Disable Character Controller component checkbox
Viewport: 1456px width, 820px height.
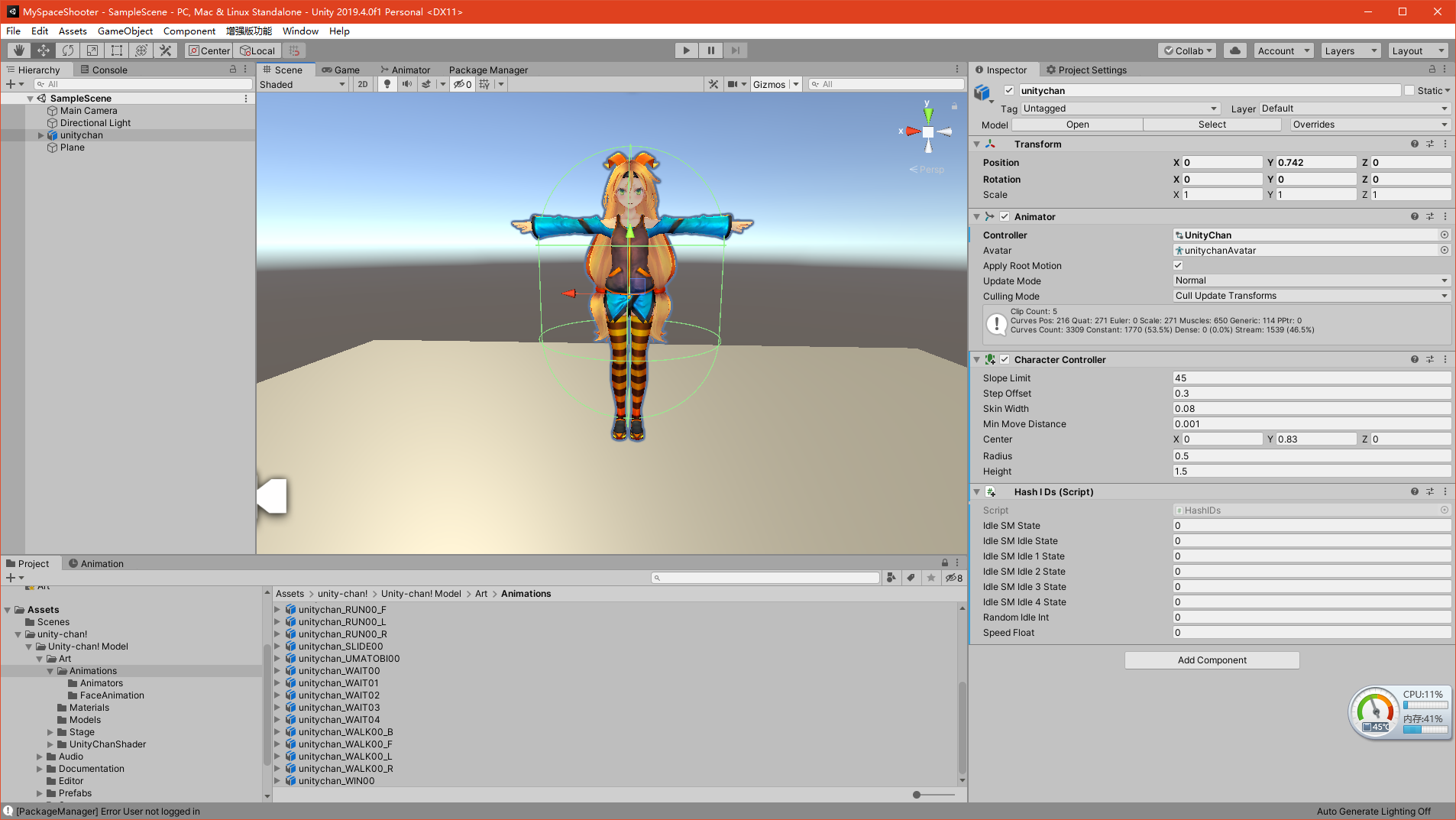[1005, 359]
